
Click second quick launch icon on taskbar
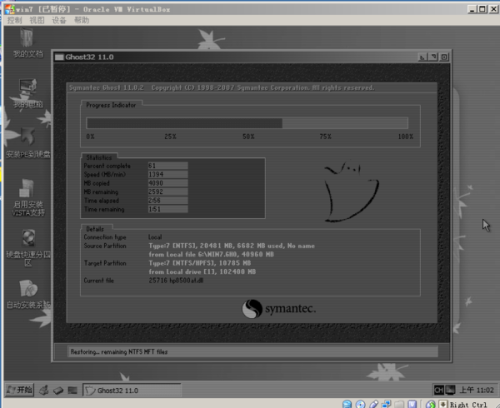click(58, 390)
